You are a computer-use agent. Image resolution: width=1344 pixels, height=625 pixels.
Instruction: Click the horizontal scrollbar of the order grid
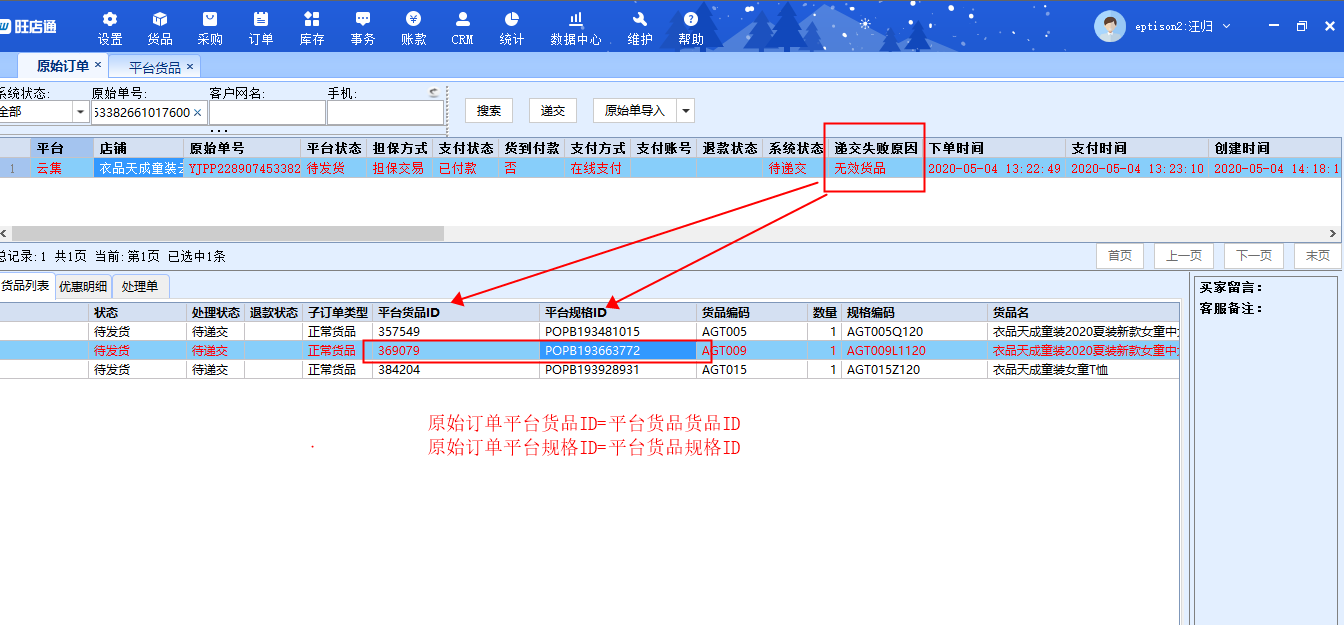(x=228, y=233)
